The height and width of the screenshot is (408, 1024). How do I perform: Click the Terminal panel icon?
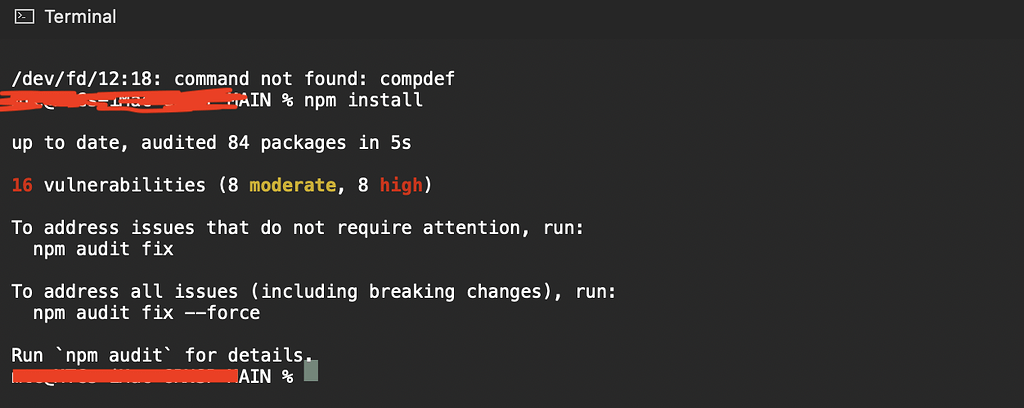[x=24, y=16]
